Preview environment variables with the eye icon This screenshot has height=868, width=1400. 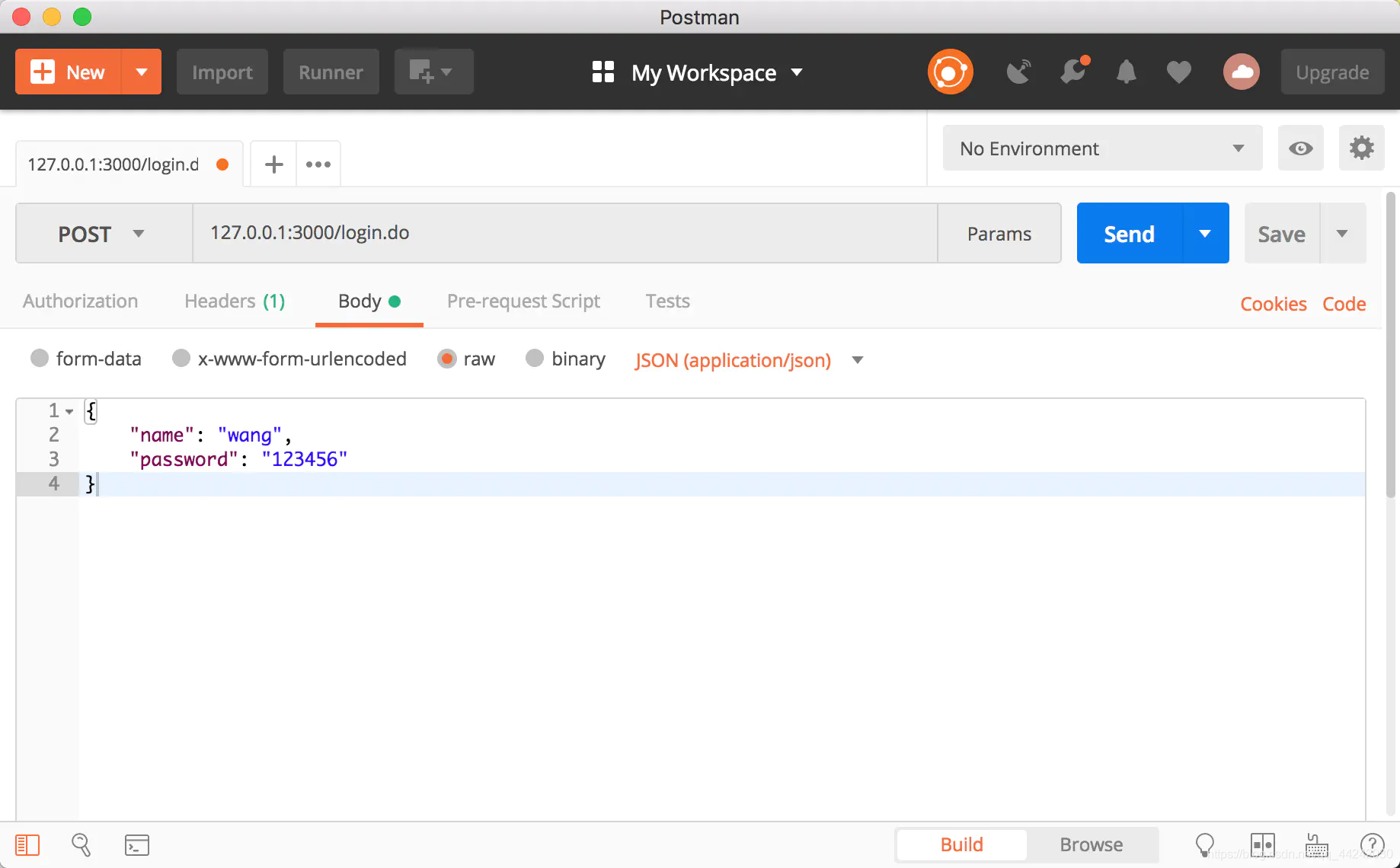(1300, 148)
